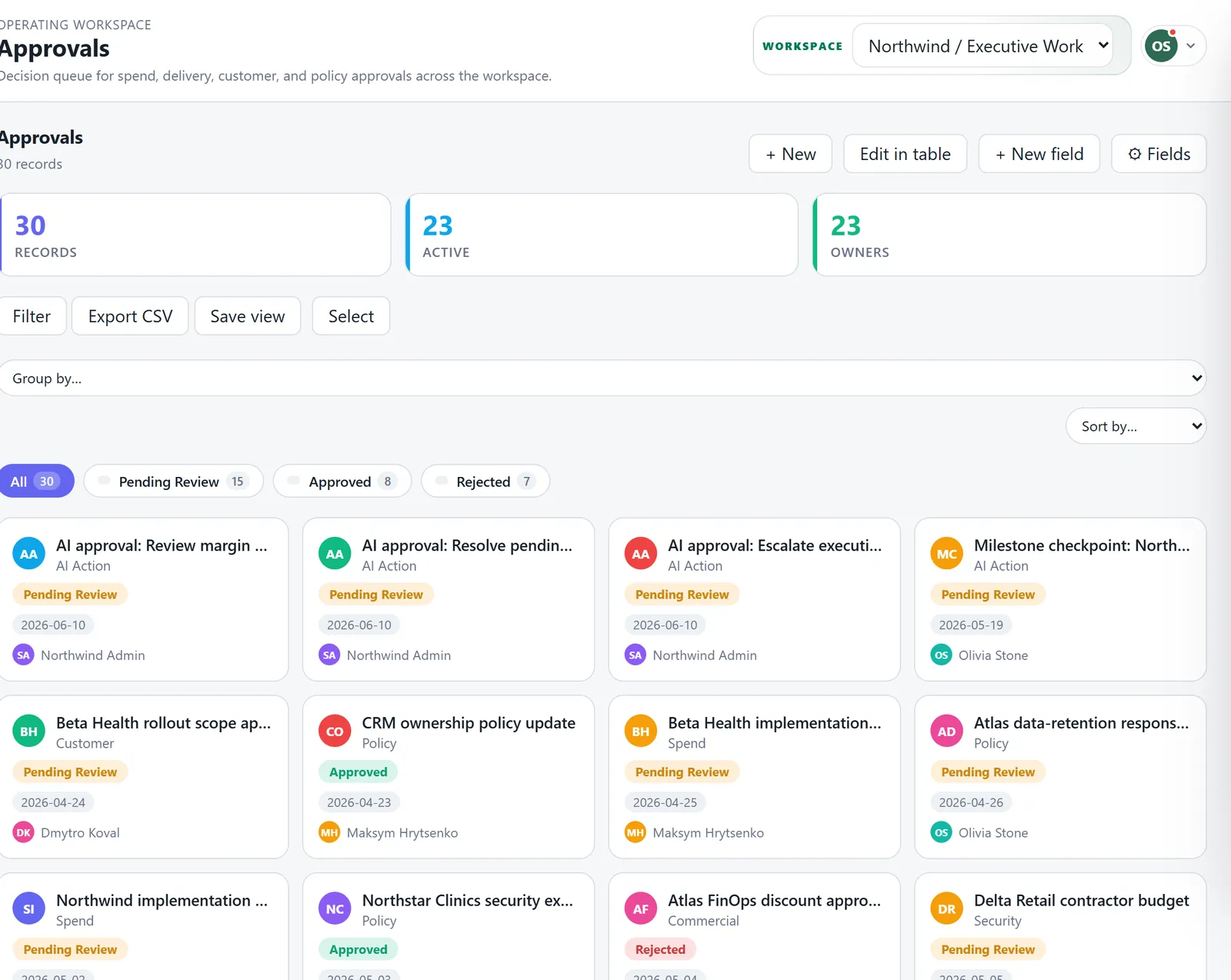The image size is (1231, 980).
Task: Switch to the Approved tab
Action: [x=342, y=481]
